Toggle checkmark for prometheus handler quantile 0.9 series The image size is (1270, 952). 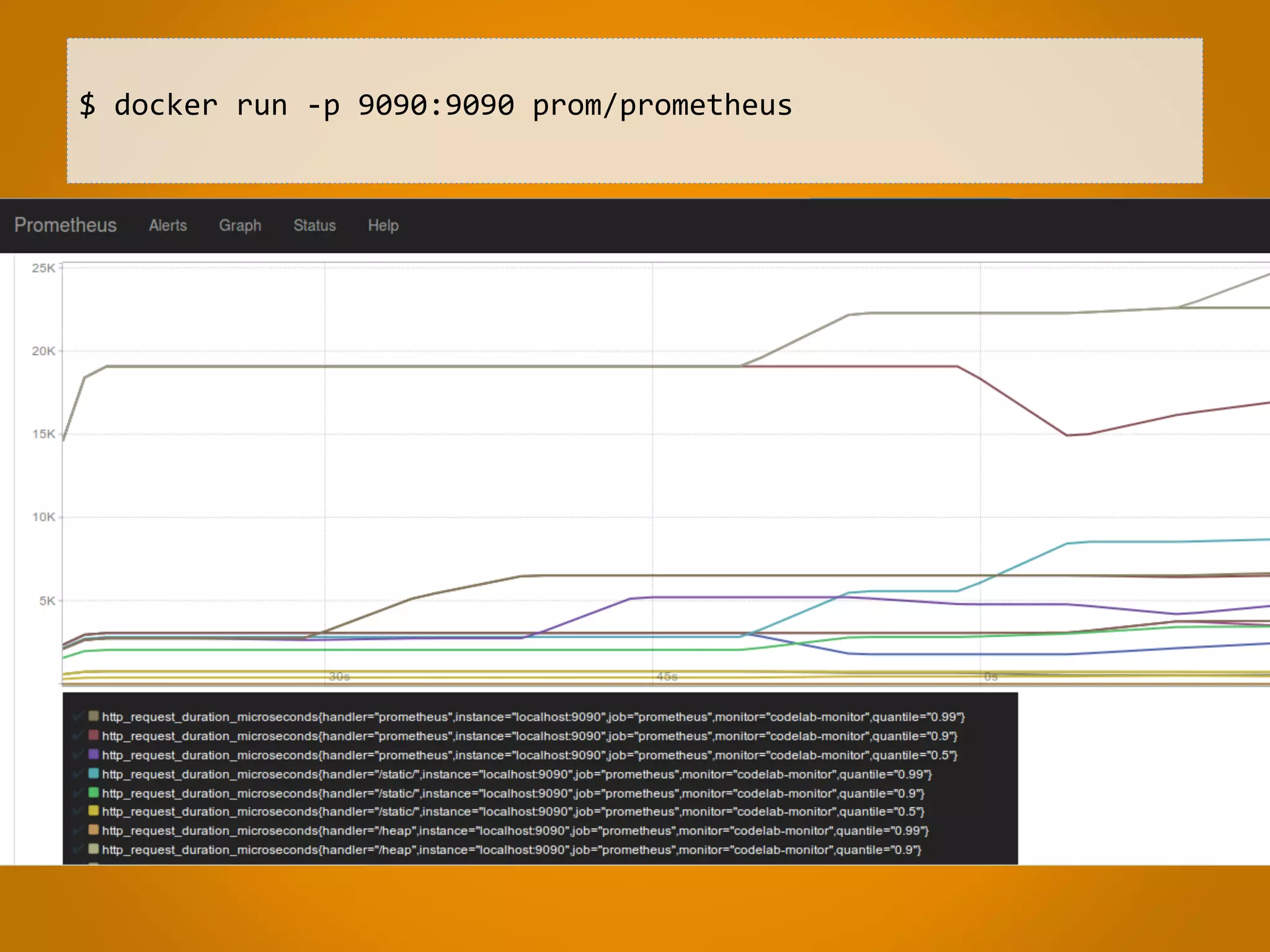tap(78, 736)
